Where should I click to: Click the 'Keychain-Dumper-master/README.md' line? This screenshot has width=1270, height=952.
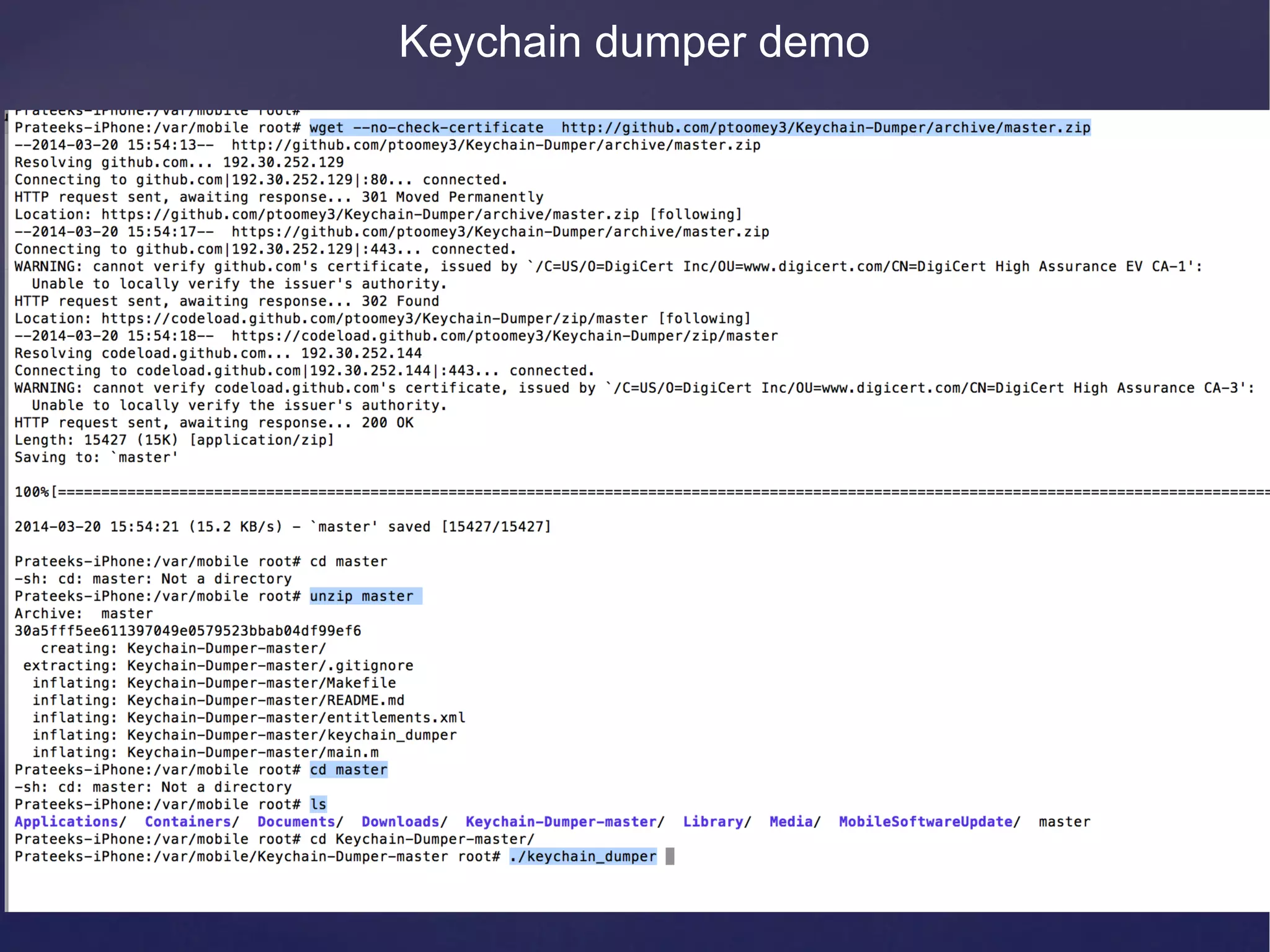pos(218,700)
